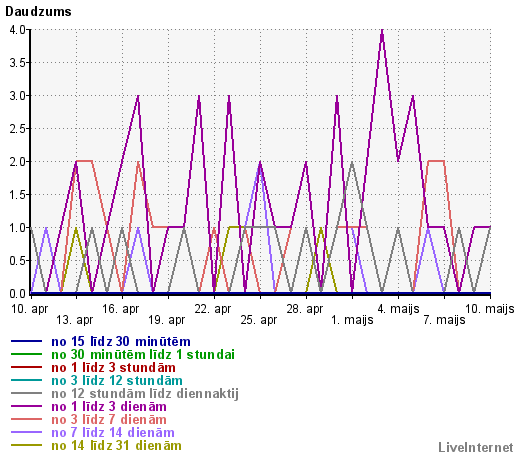Viewport: 520px width, 457px height.
Task: Click the purple legend line swatch
Action: click(x=26, y=406)
